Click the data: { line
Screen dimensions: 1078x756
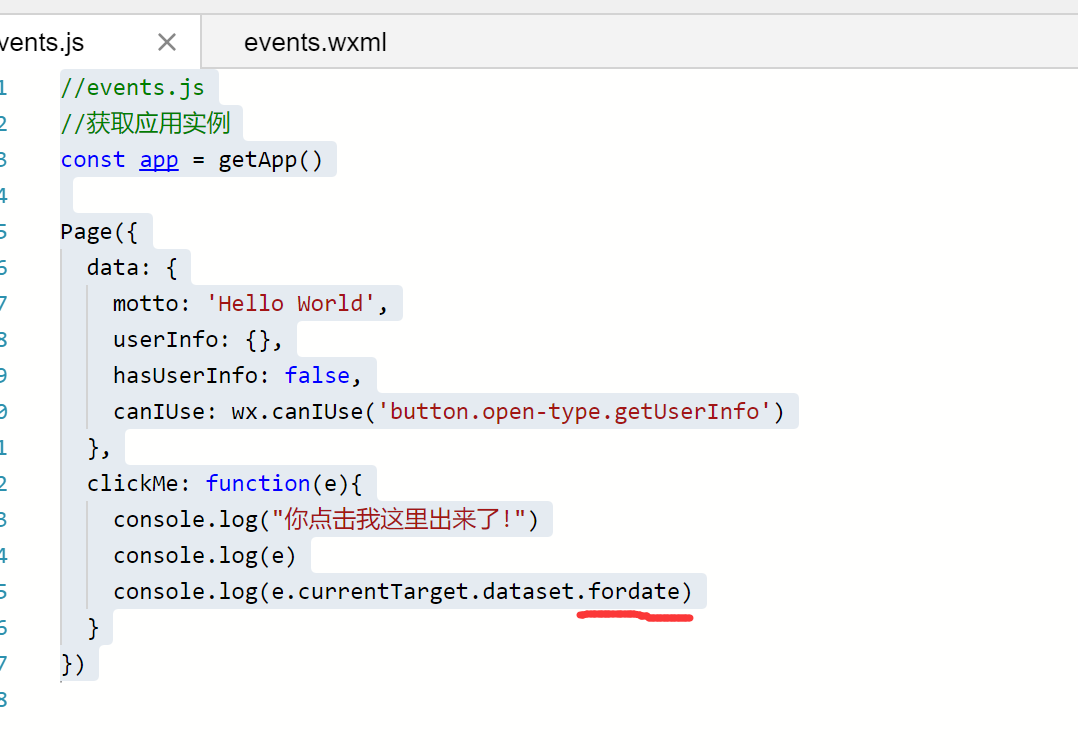click(x=132, y=267)
